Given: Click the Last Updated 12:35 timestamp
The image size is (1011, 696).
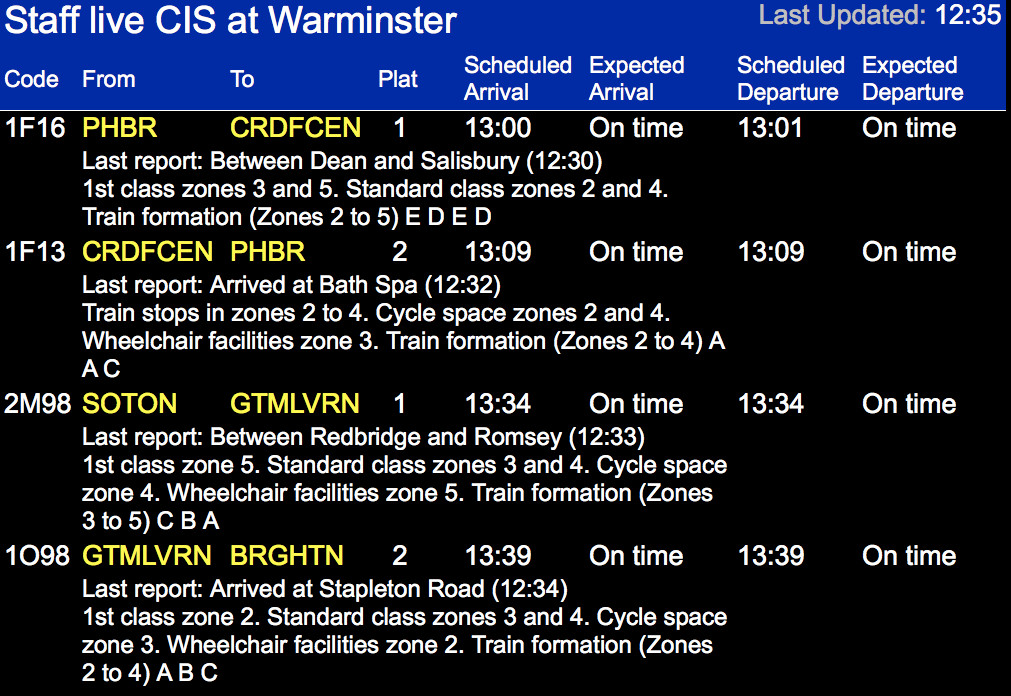Looking at the screenshot, I should (x=879, y=15).
